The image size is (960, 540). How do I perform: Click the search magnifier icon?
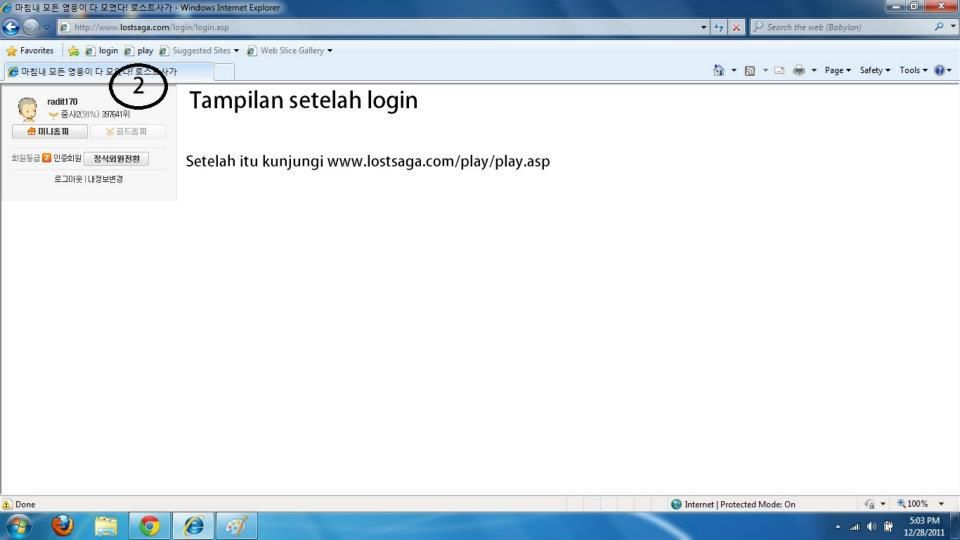(939, 27)
